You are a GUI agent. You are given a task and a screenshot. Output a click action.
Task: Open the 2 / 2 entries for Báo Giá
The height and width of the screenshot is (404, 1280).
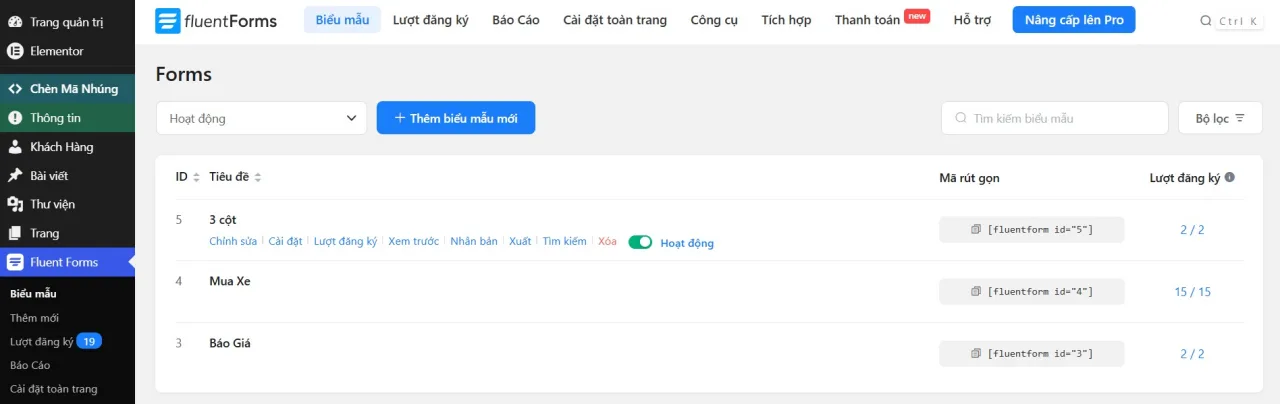pos(1192,354)
